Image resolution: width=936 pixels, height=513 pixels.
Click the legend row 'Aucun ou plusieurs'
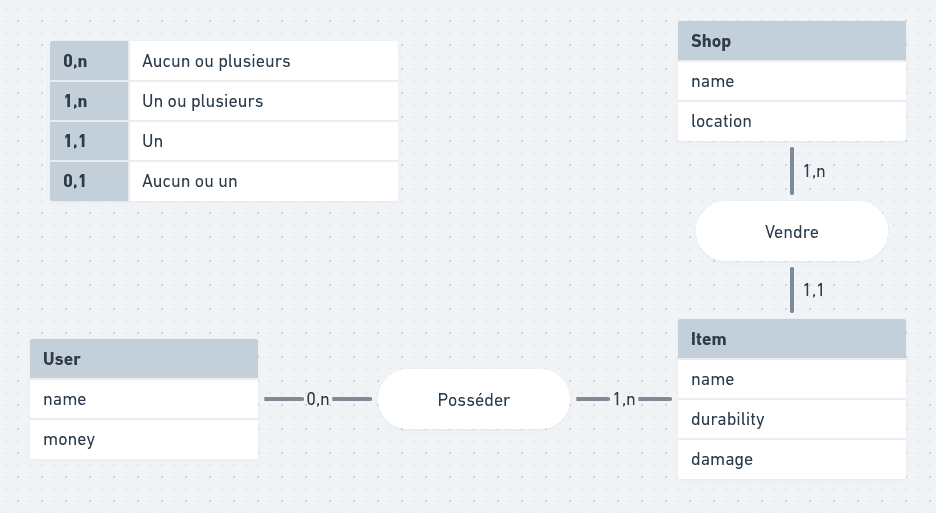click(224, 61)
